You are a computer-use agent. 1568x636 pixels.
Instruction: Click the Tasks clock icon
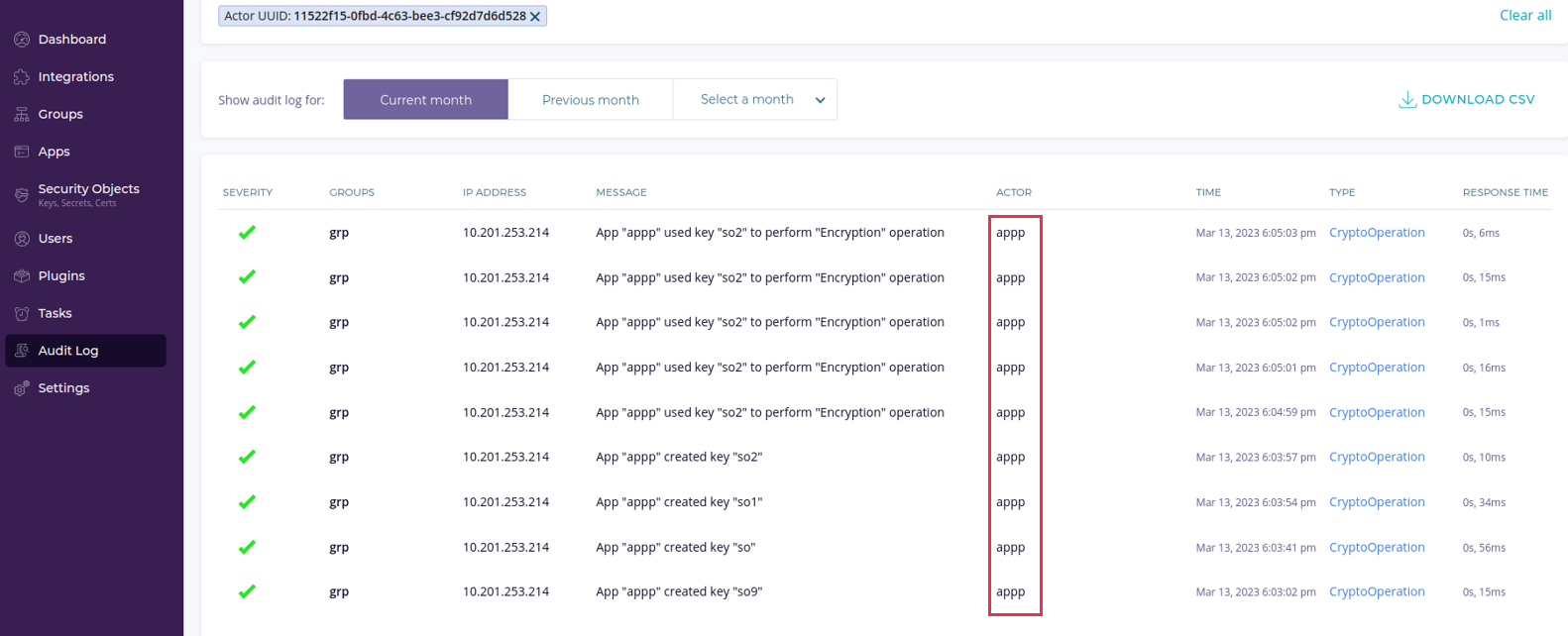(x=22, y=314)
